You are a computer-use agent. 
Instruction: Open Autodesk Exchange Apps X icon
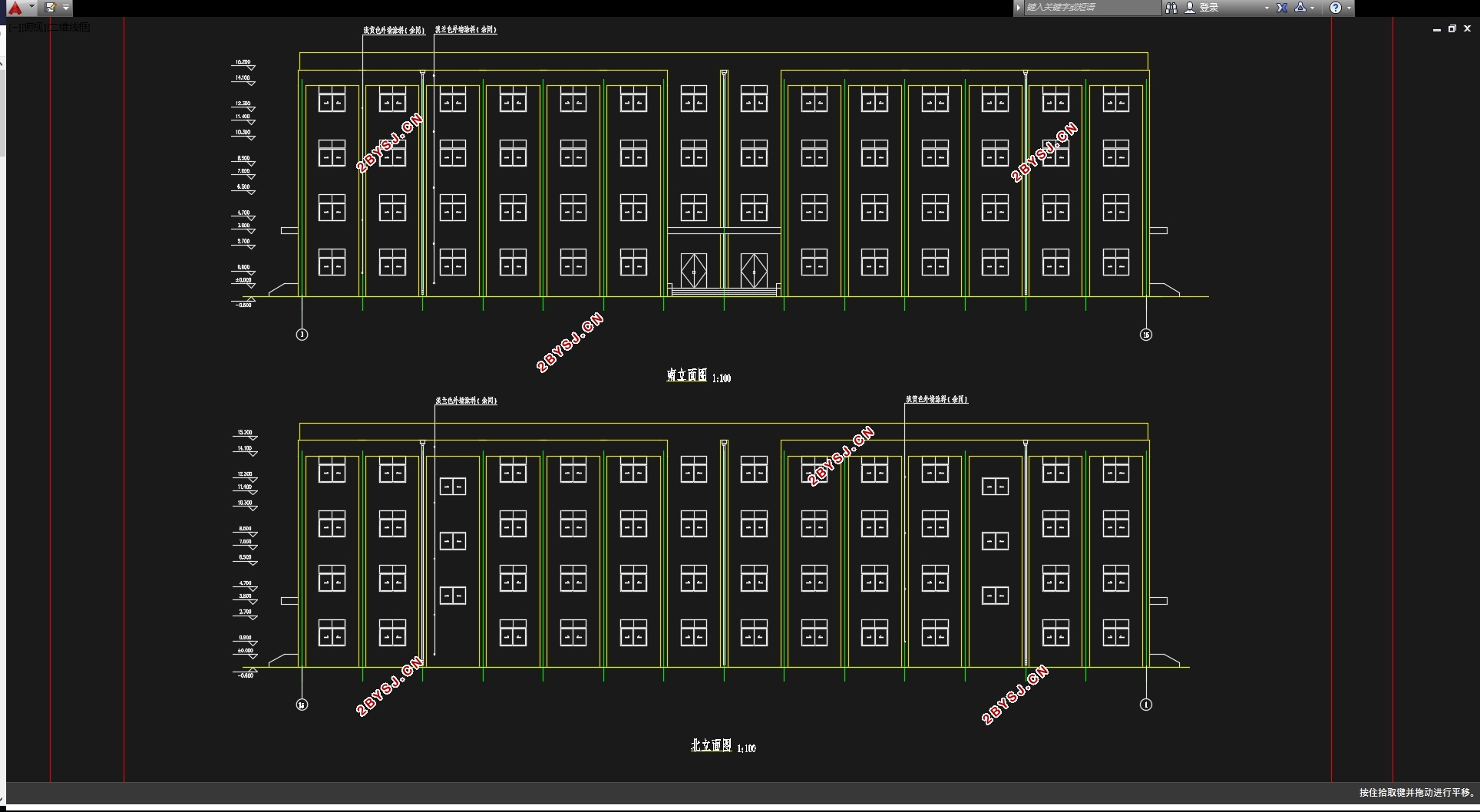pos(1282,8)
